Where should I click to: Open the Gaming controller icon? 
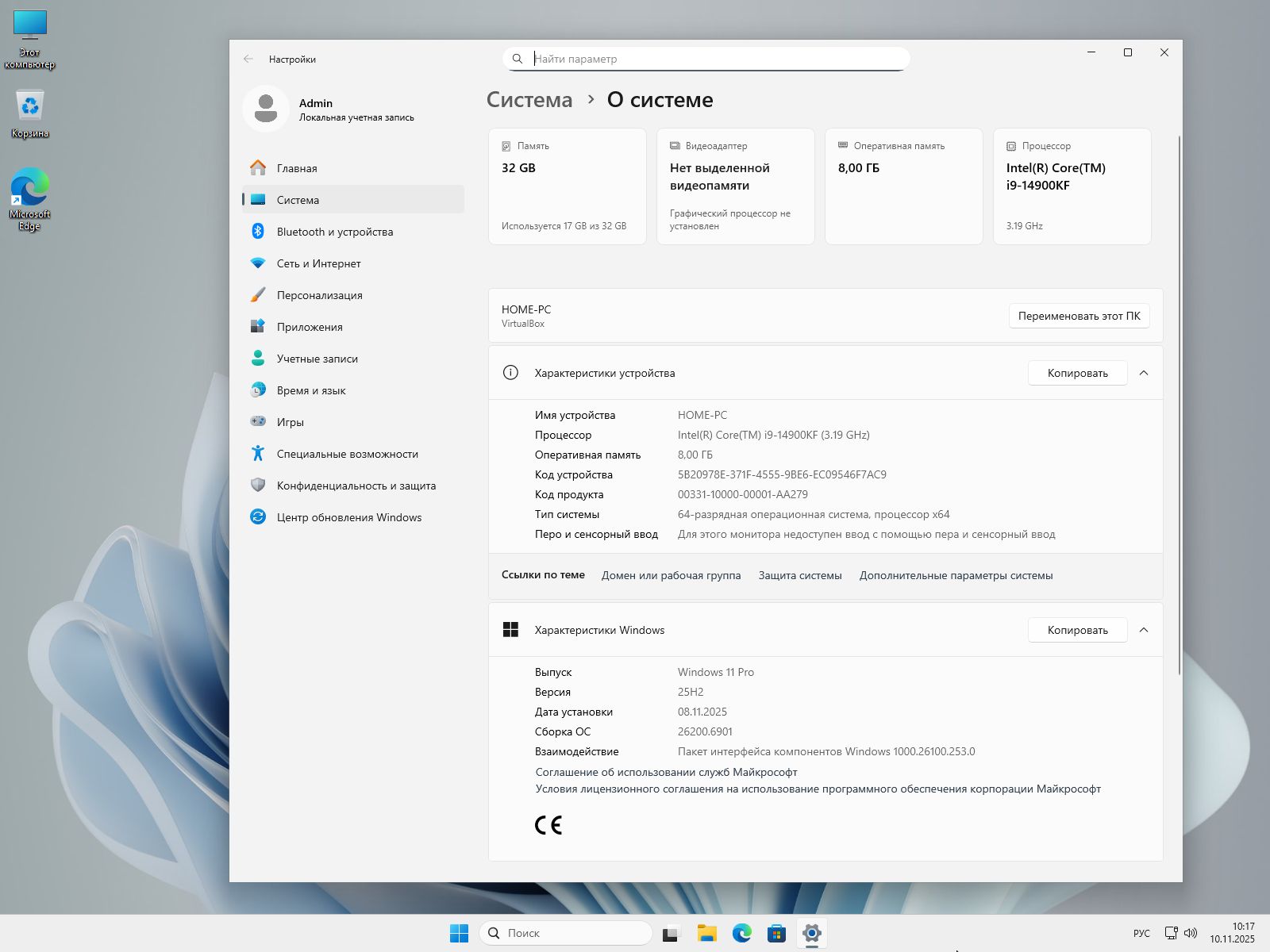(258, 422)
